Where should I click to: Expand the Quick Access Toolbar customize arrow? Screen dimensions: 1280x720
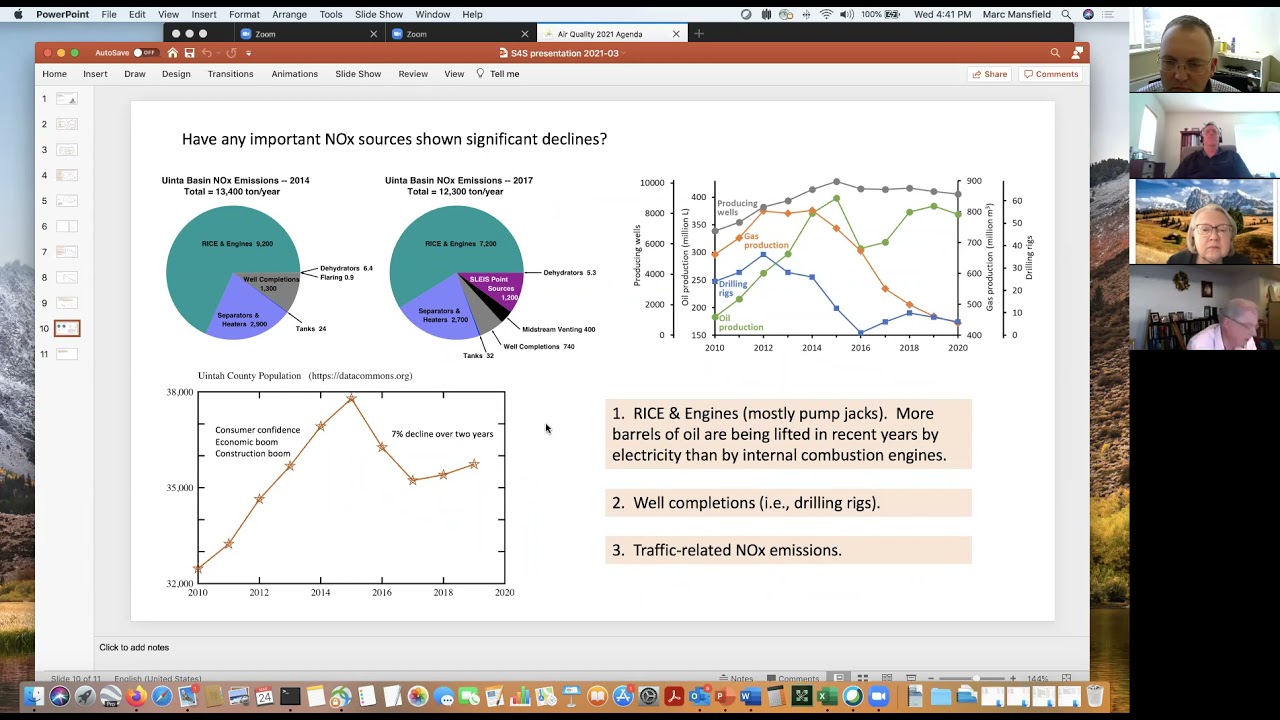249,53
